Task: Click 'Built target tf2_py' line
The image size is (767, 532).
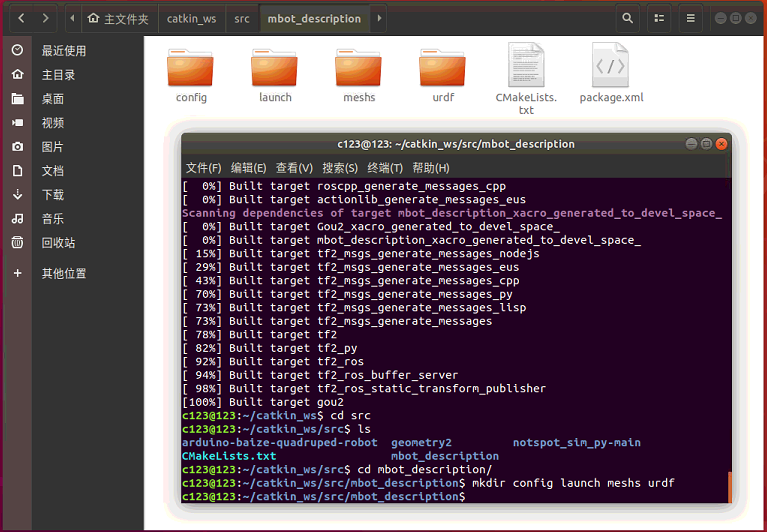Action: 293,348
